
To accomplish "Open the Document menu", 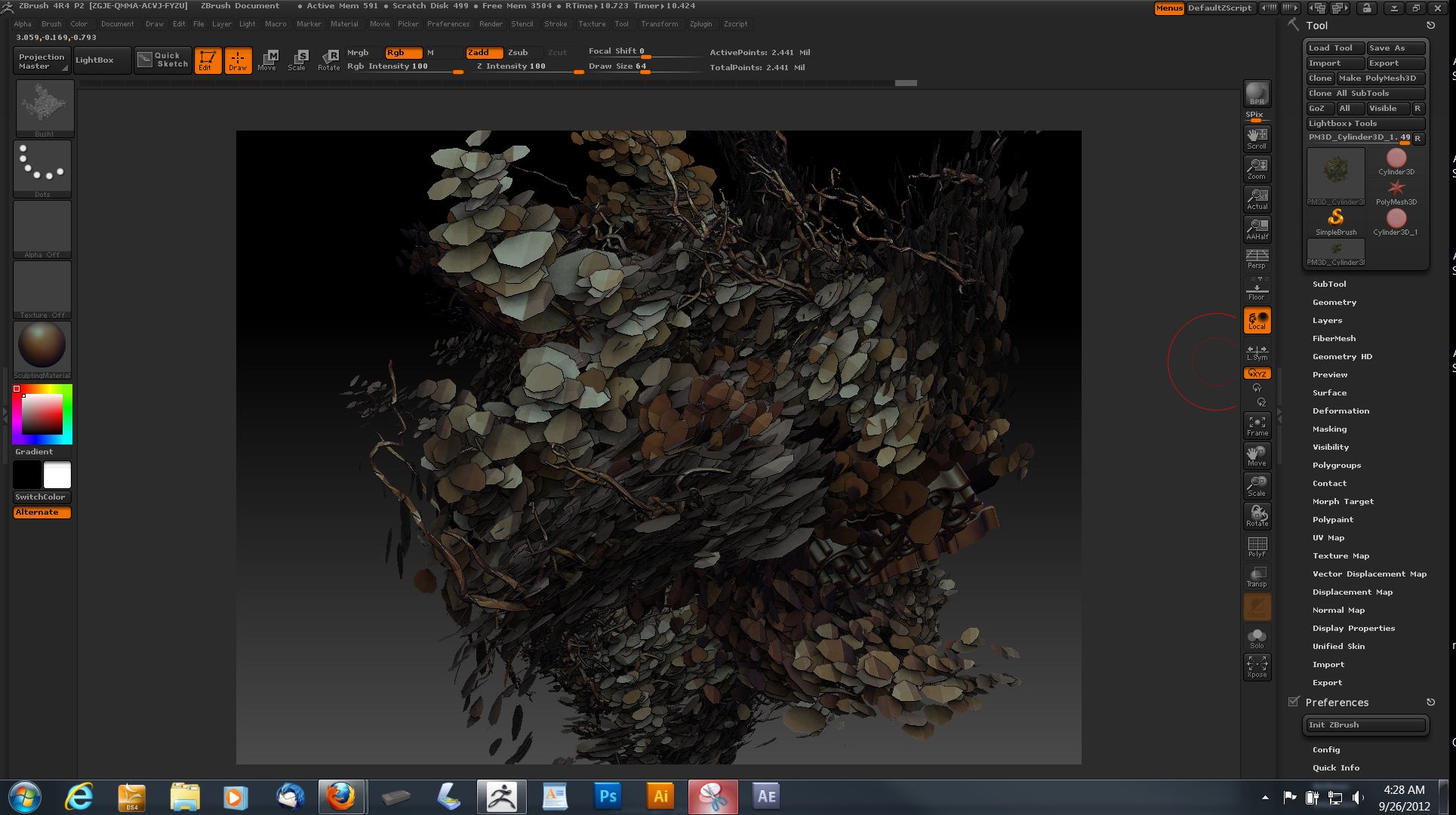I will point(117,23).
